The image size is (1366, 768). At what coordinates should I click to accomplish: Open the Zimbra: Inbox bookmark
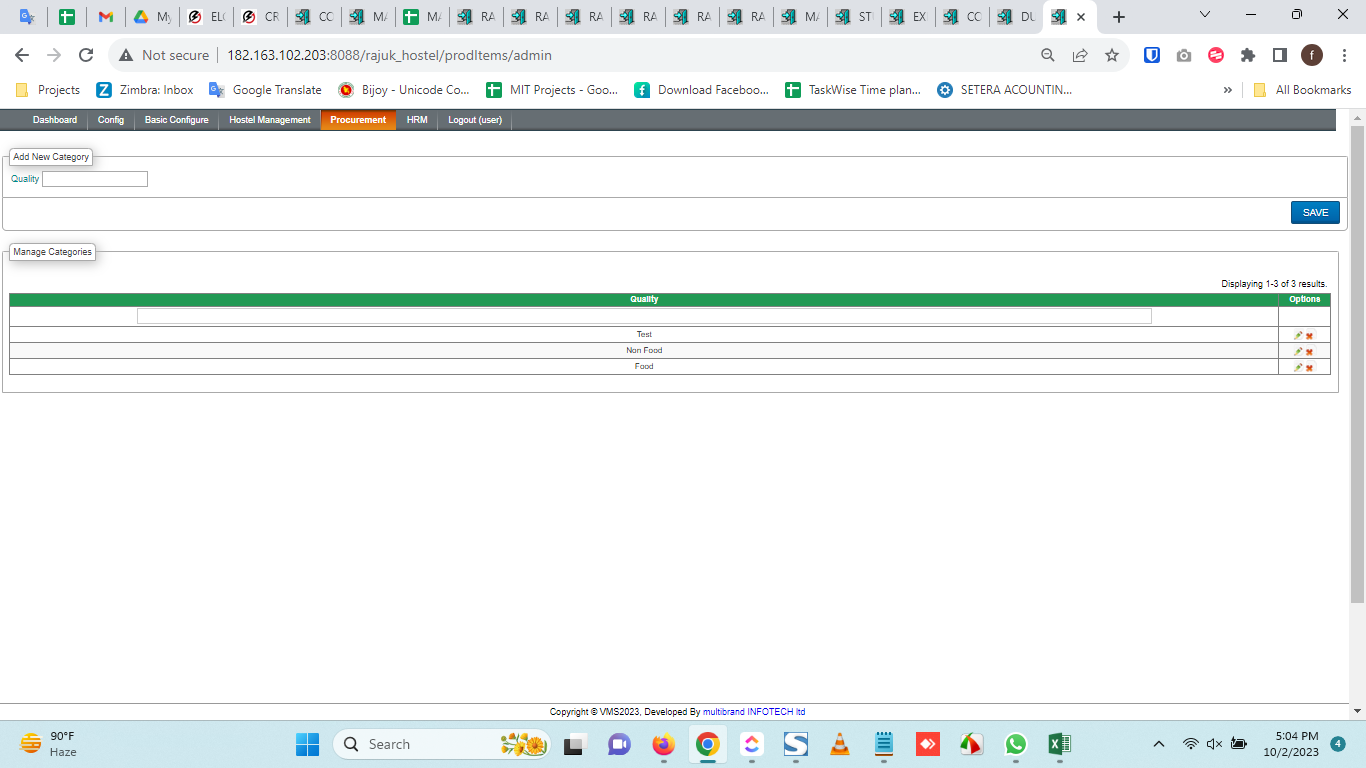point(145,90)
